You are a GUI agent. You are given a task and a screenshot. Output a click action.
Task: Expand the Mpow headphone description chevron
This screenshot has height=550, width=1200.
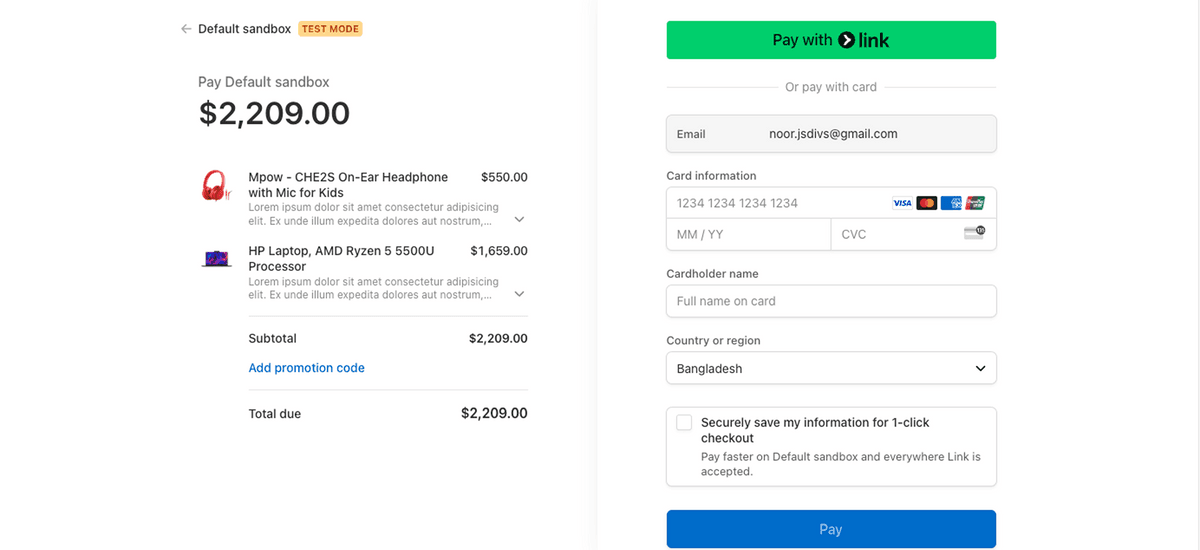[519, 219]
